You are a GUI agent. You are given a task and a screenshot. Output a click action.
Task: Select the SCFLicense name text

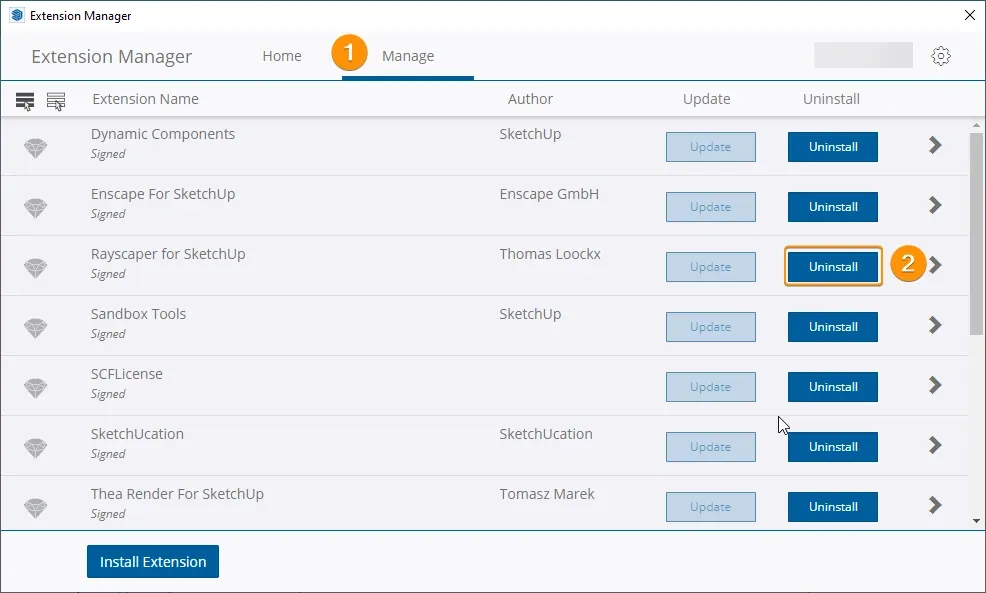(x=126, y=374)
